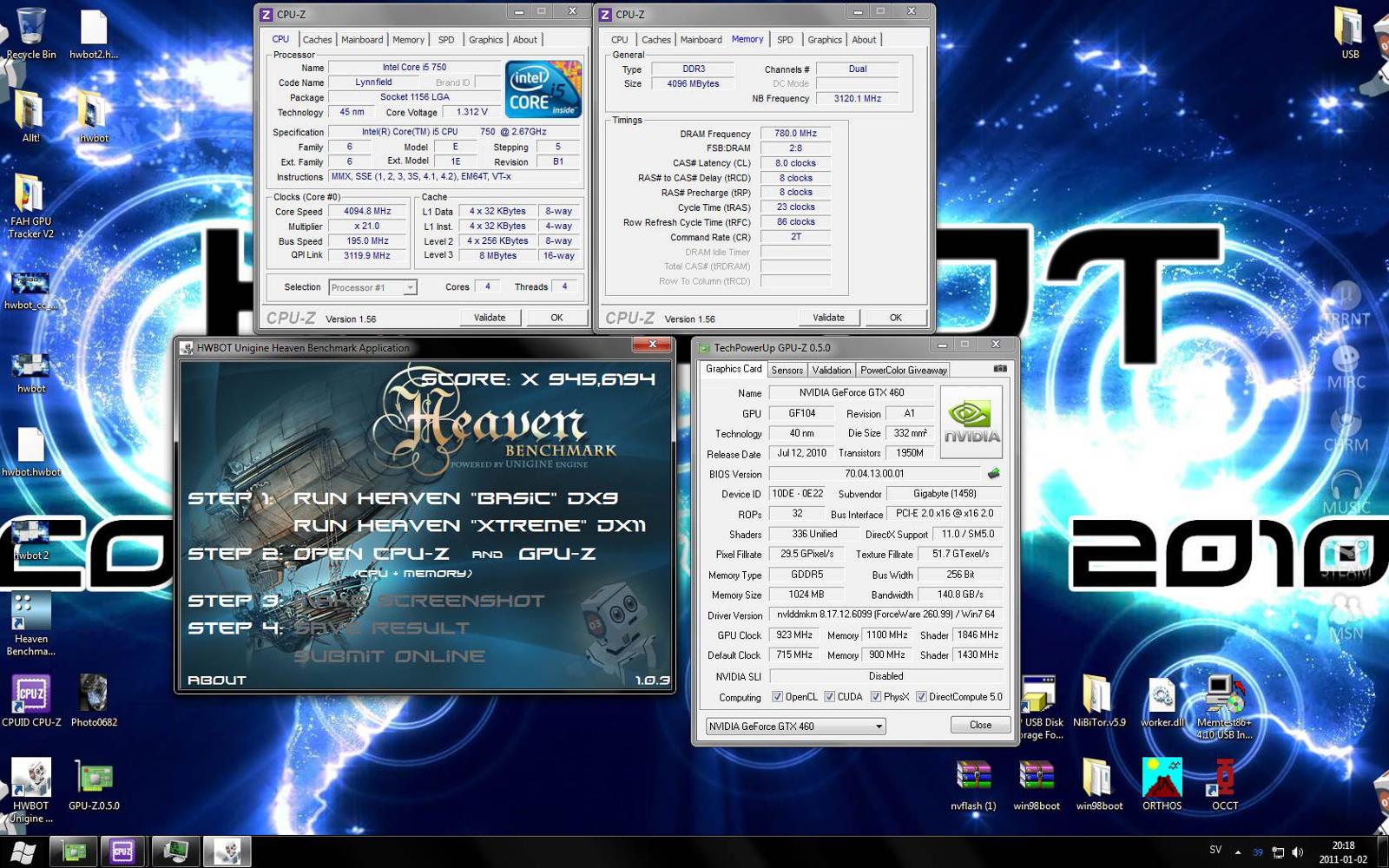
Task: Open the hwbot2.h... file icon
Action: [94, 33]
